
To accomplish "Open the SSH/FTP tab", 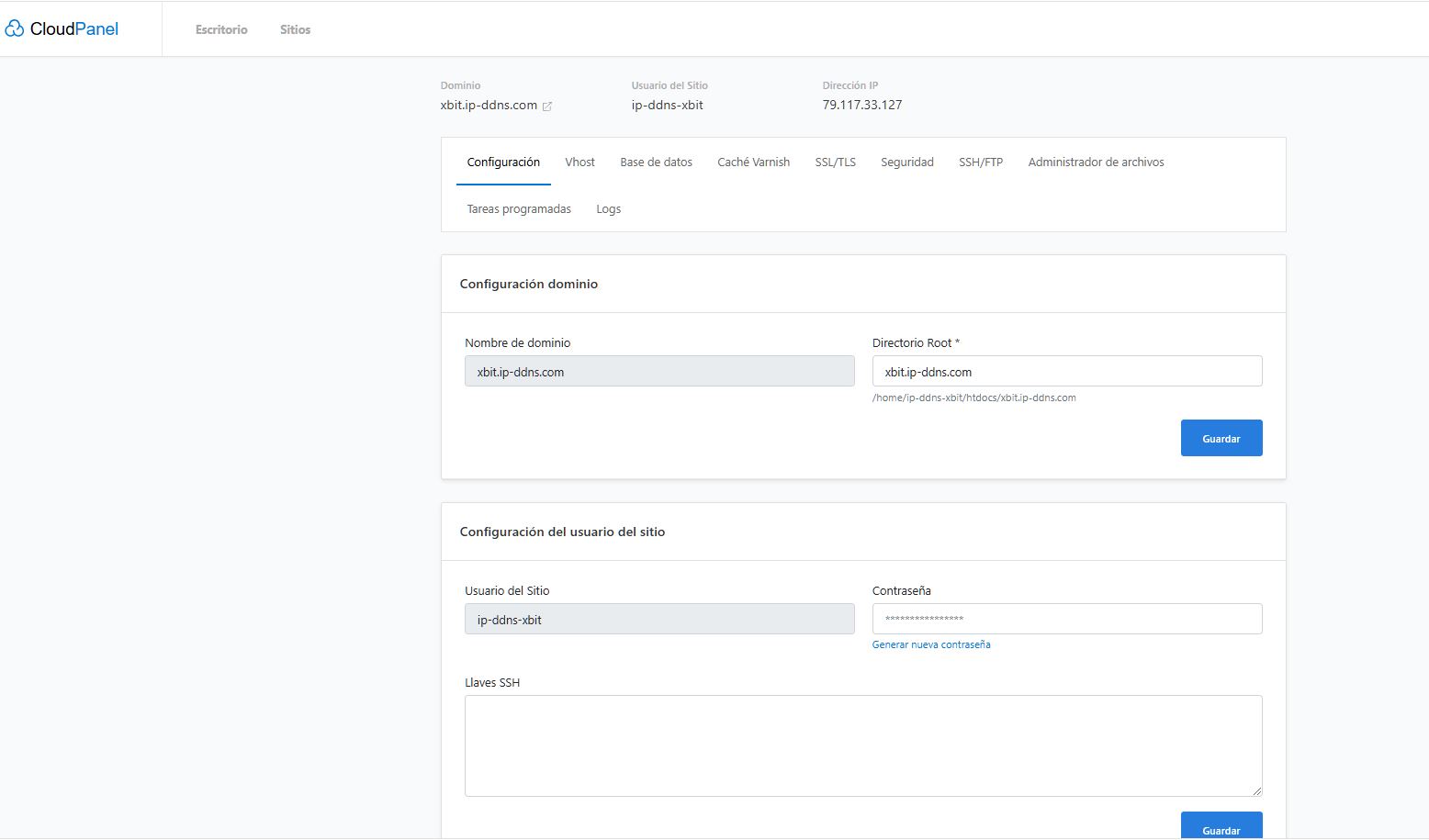I will click(x=981, y=162).
